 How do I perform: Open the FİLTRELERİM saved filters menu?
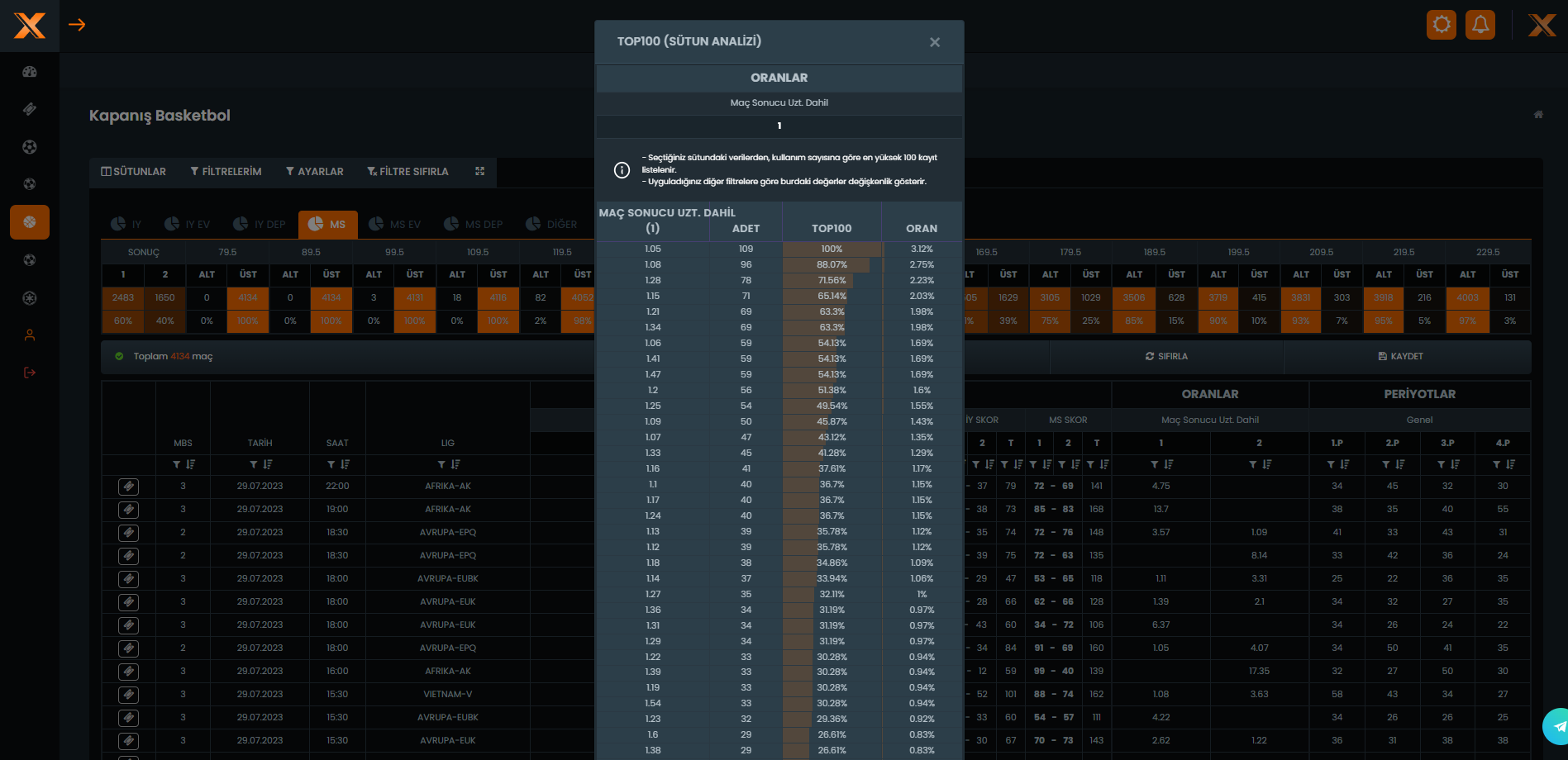(226, 171)
